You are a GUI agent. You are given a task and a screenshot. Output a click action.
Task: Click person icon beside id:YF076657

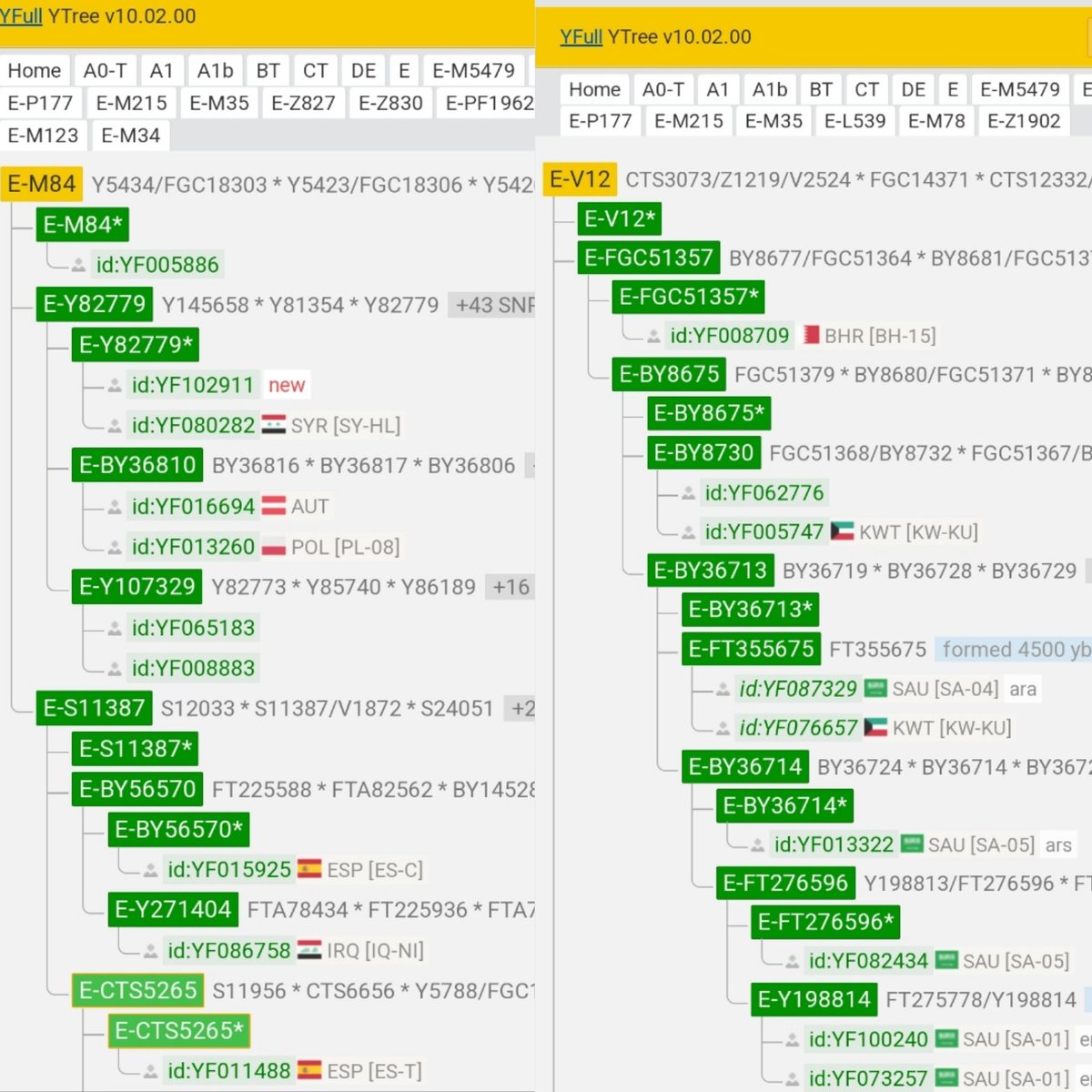pos(723,728)
